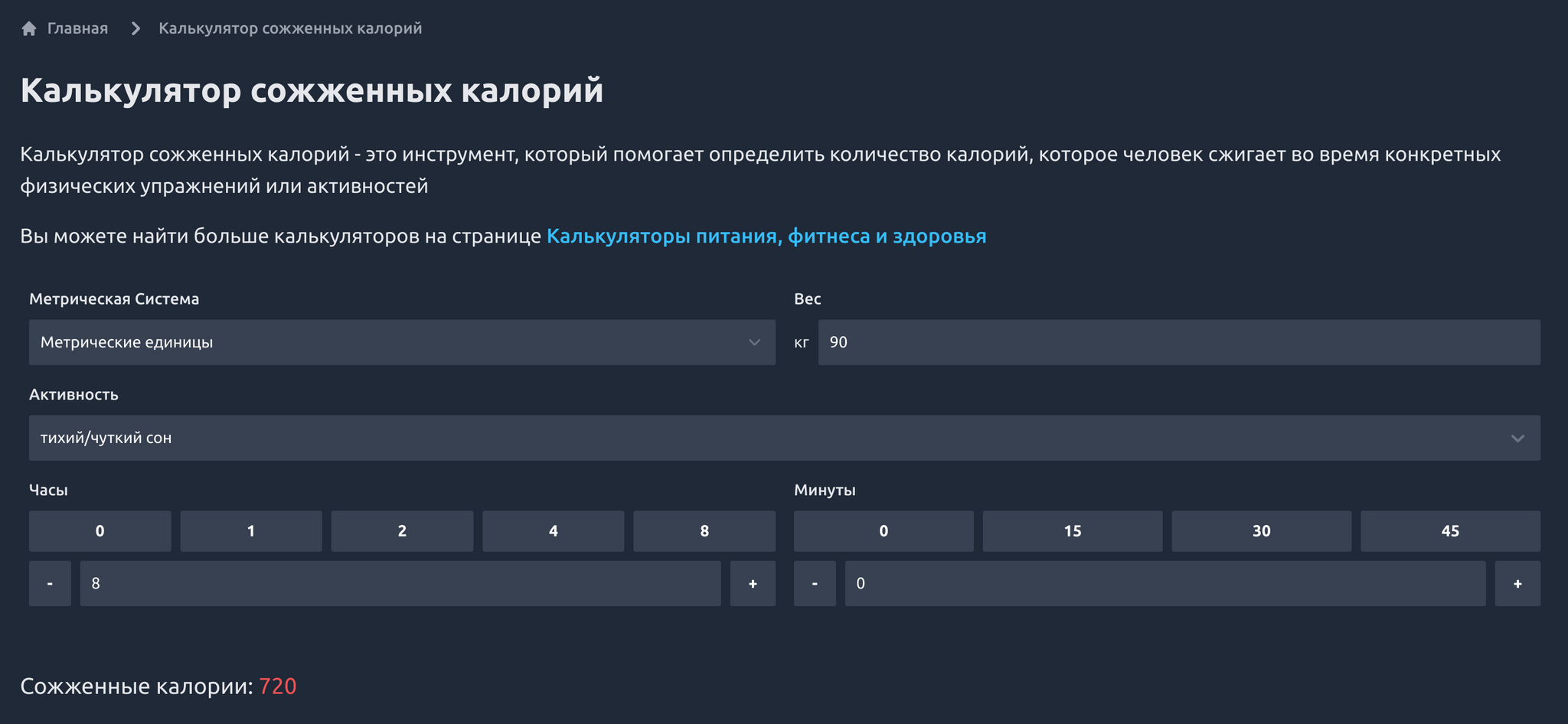
Task: Select 2 hours preset button
Action: click(402, 531)
